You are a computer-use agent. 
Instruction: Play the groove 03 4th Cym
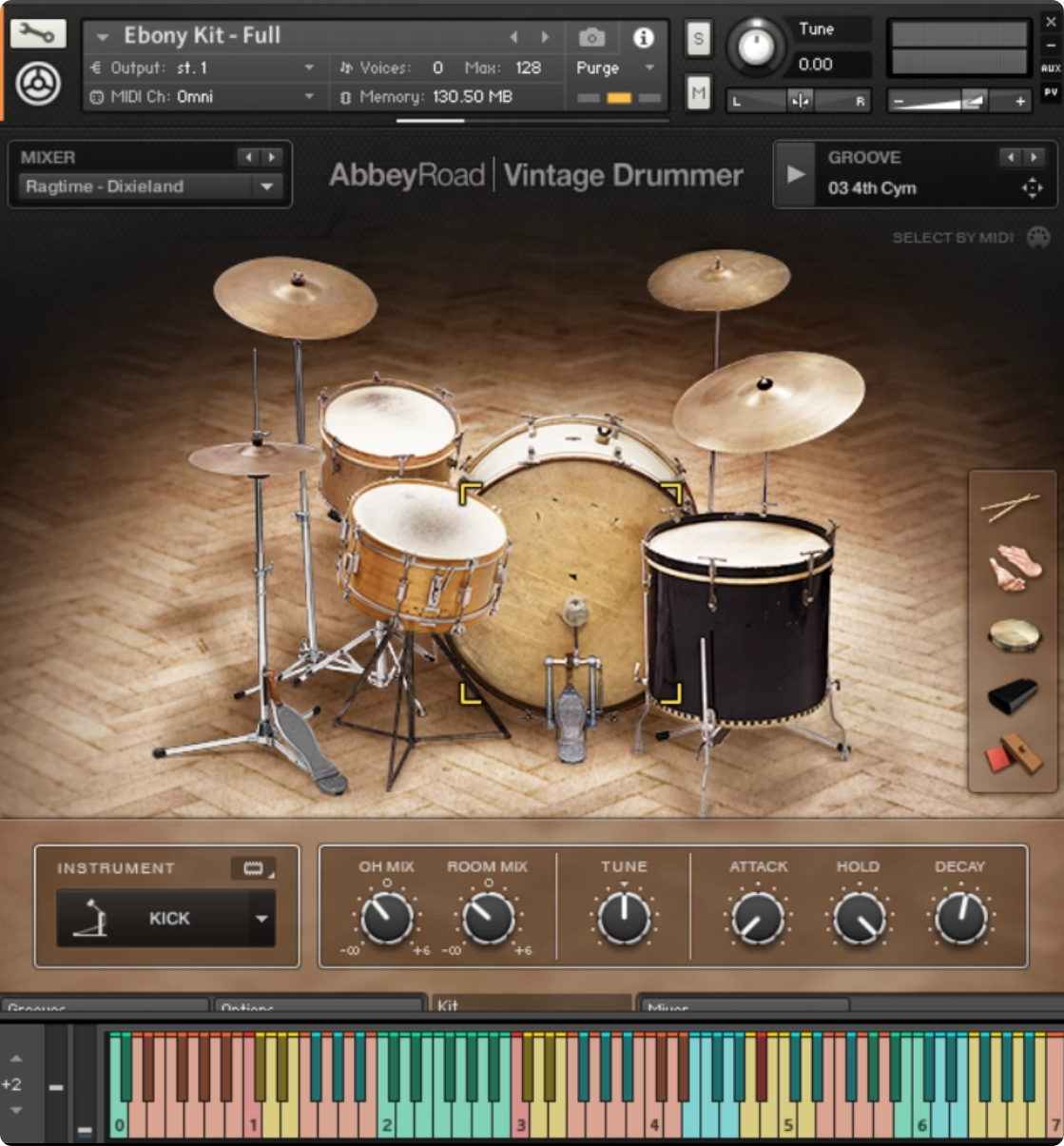pos(796,174)
